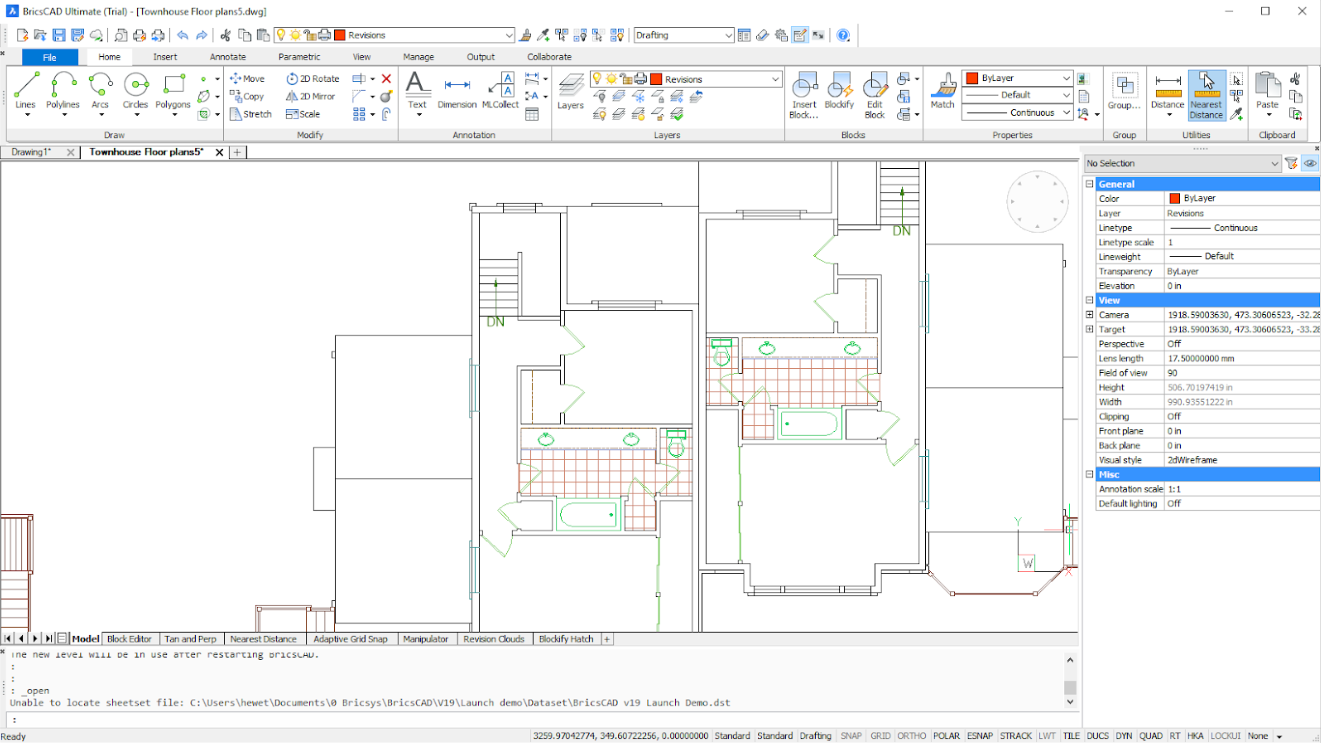Open the No Selection dropdown
The width and height of the screenshot is (1321, 743).
[x=1182, y=163]
